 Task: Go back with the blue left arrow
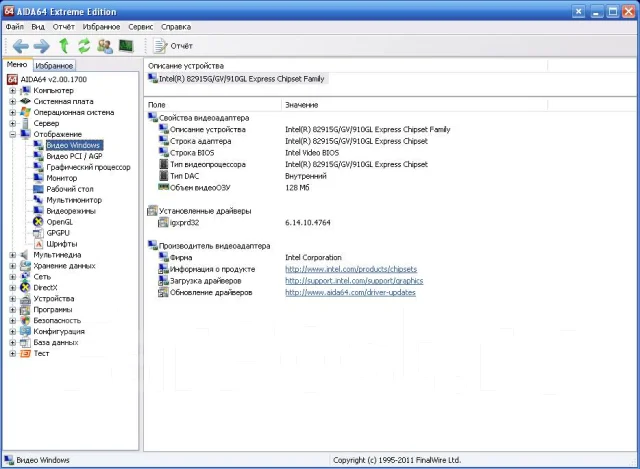pos(20,46)
